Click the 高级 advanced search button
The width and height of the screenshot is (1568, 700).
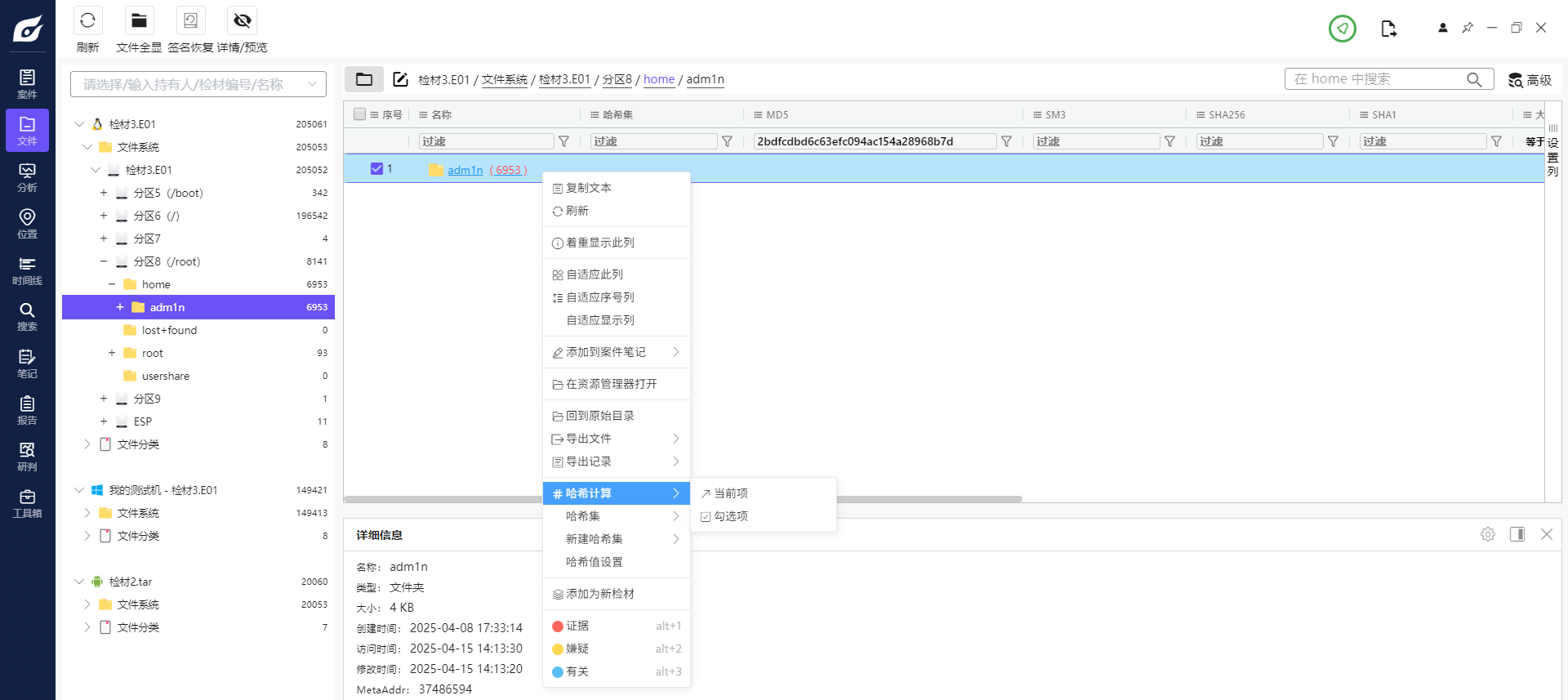1530,80
